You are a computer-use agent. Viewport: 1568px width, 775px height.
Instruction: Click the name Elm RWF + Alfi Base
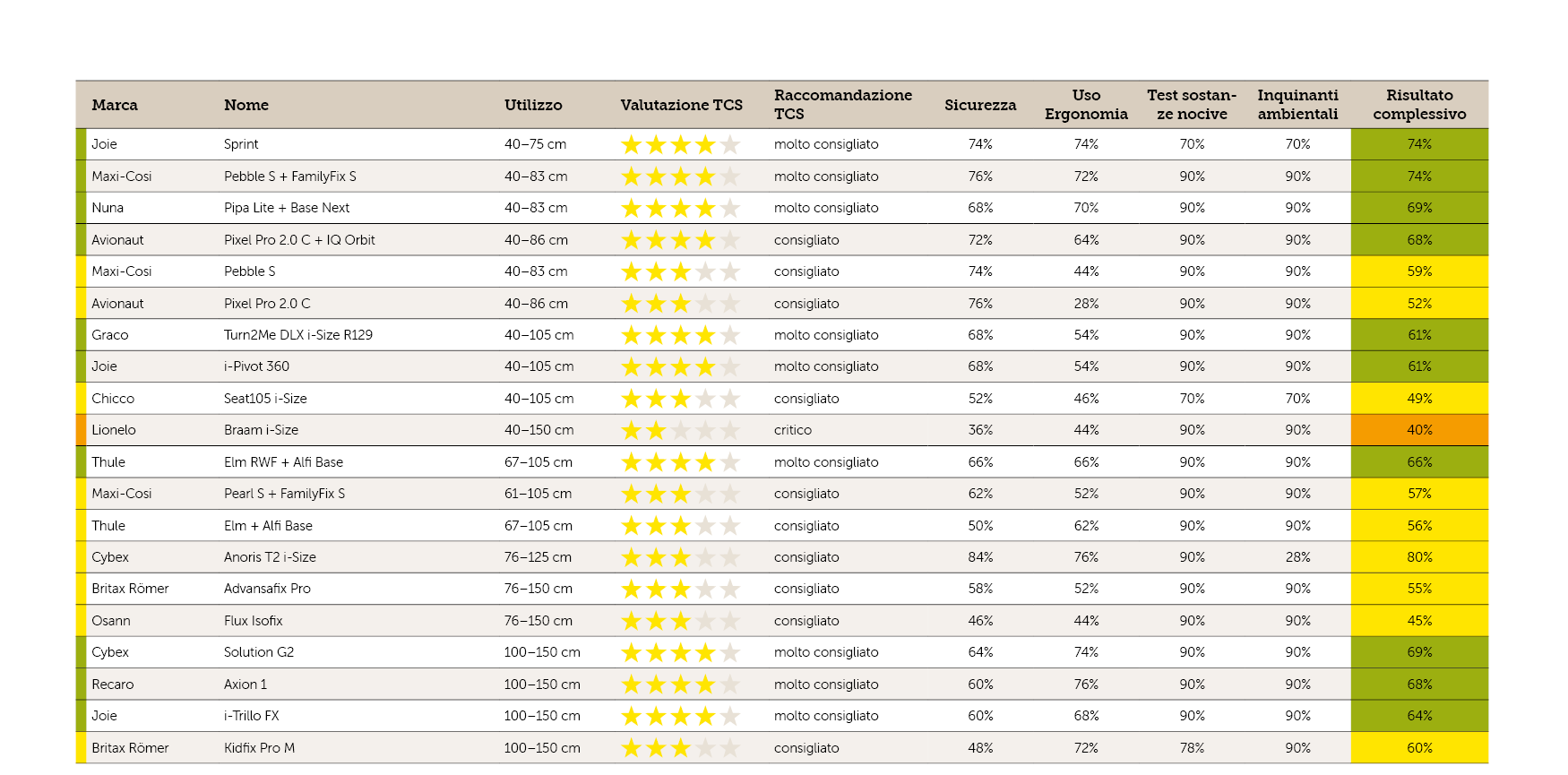[283, 462]
